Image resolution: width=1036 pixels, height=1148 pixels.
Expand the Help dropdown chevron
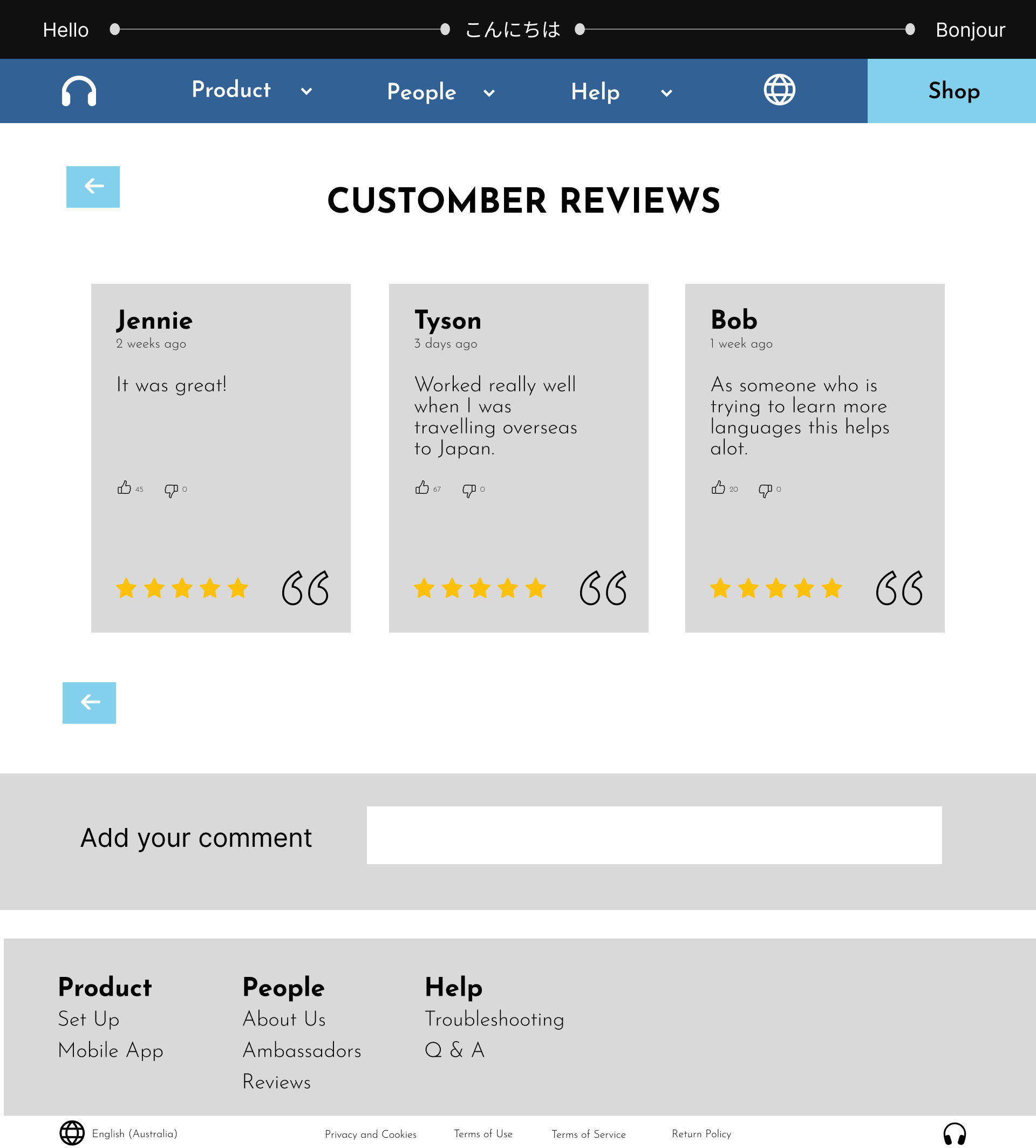coord(666,93)
